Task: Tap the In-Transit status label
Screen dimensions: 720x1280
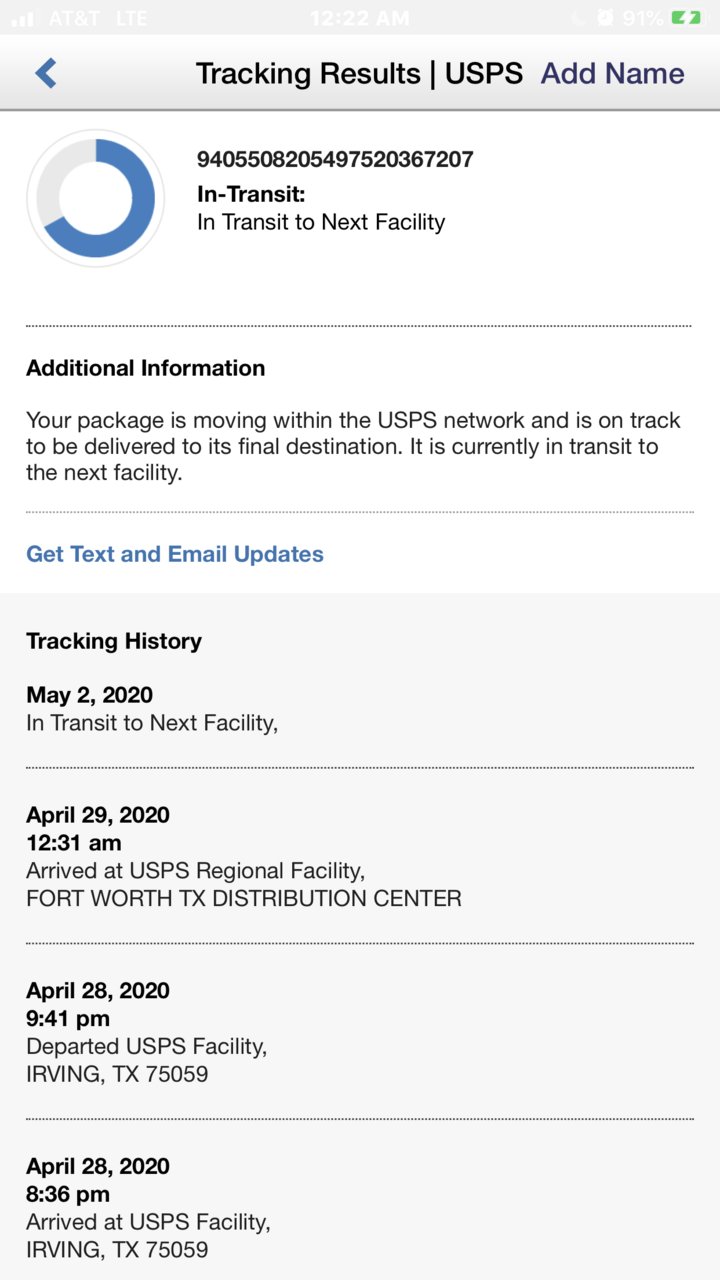Action: (251, 194)
